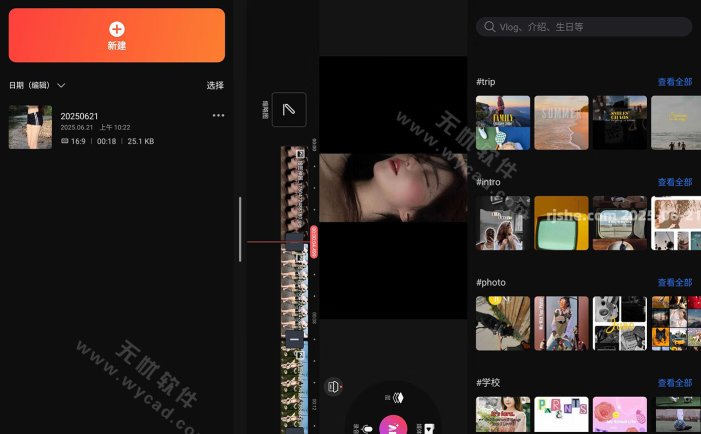Viewport: 701px width, 434px height.
Task: Click the red playhead timecode marker
Action: pyautogui.click(x=314, y=242)
